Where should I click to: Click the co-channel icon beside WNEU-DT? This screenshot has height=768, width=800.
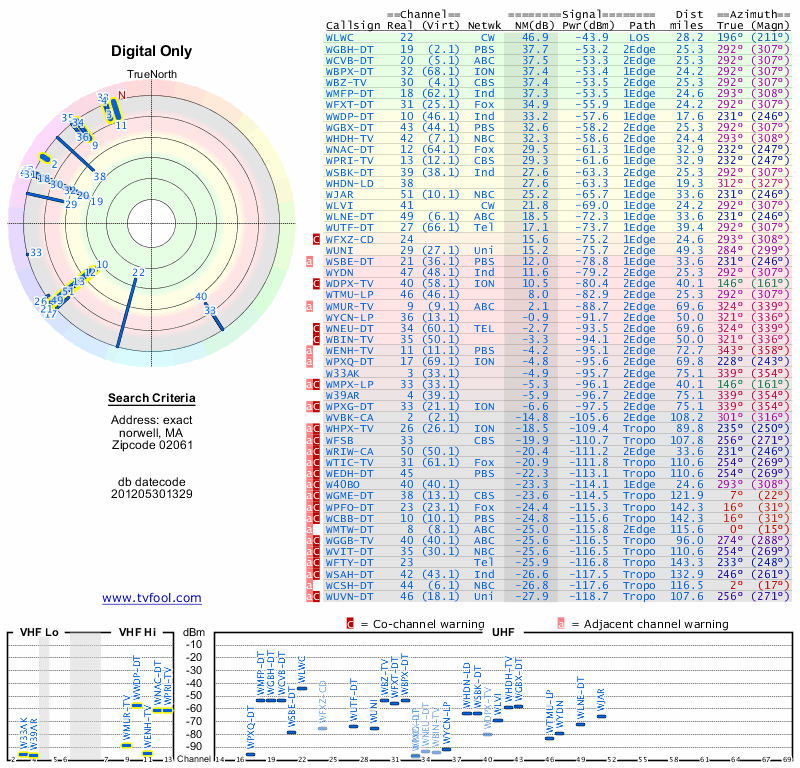pos(316,329)
